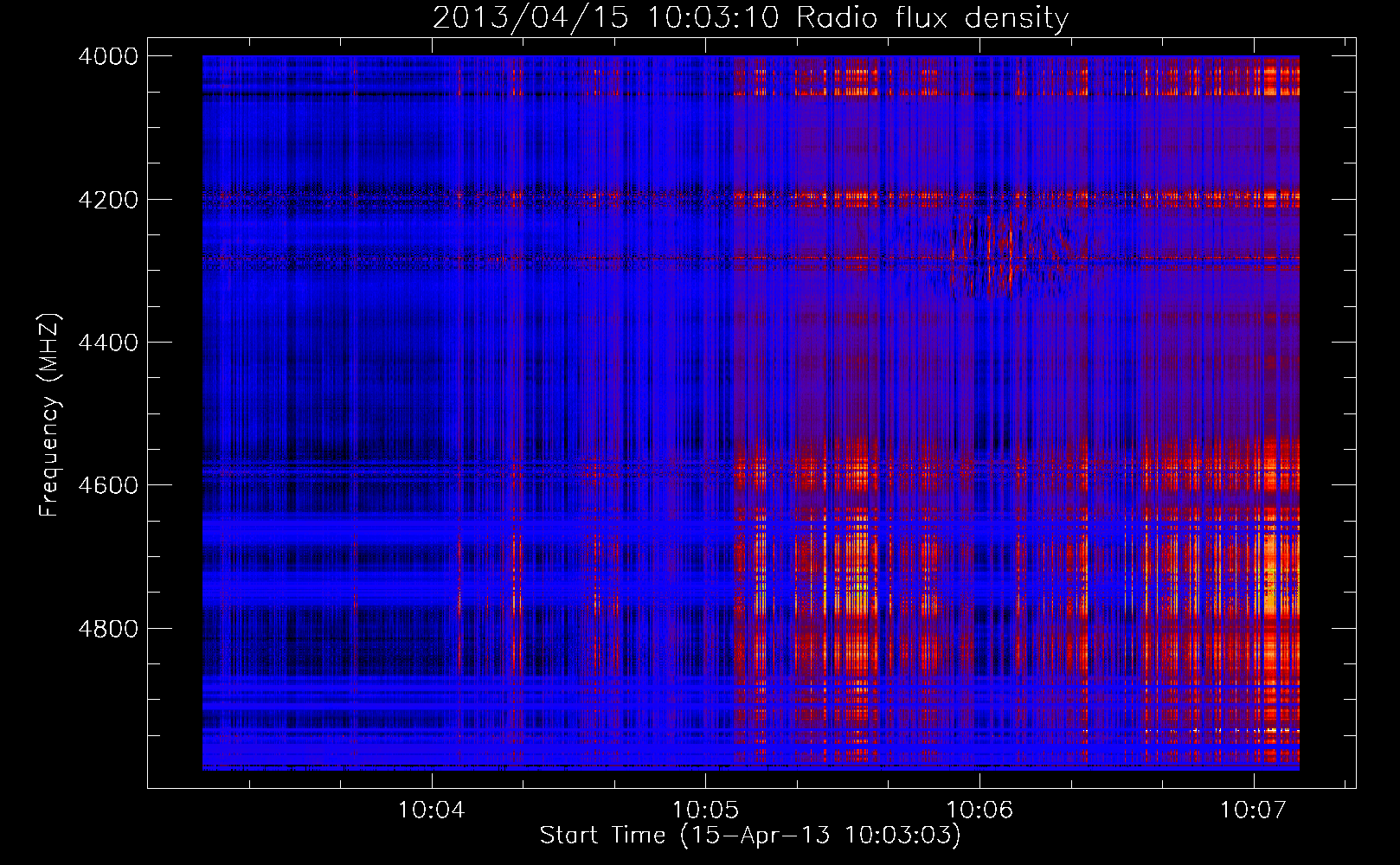Click the "Frequency (MHZ)" axis label
The height and width of the screenshot is (865, 1400).
[x=50, y=415]
